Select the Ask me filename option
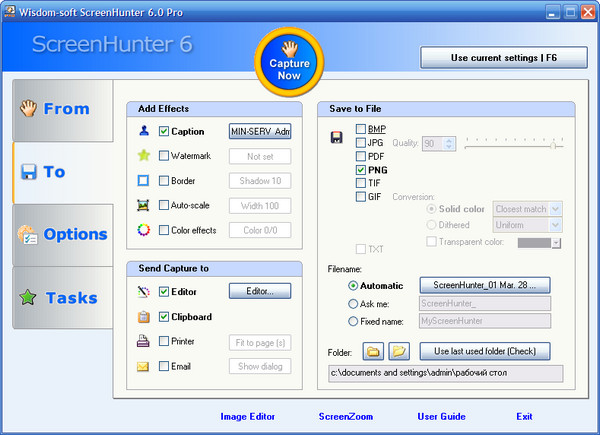The height and width of the screenshot is (435, 600). [x=352, y=303]
